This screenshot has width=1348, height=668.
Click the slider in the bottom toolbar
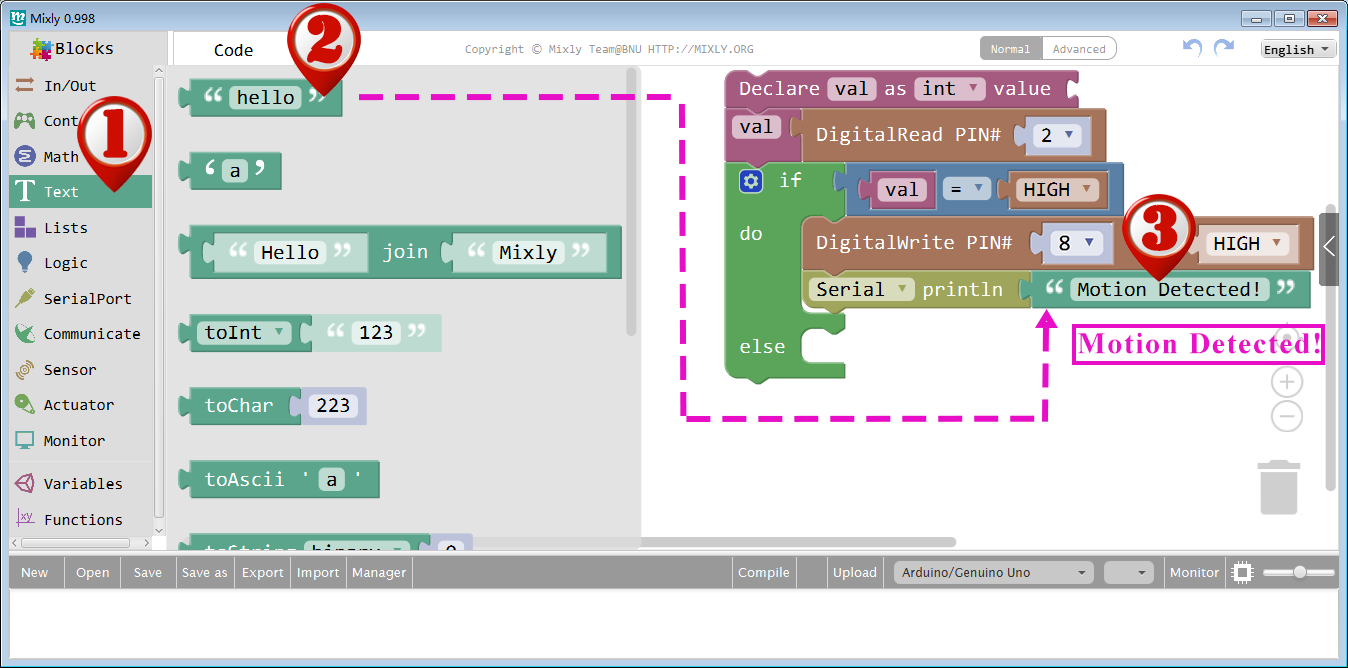coord(1299,573)
